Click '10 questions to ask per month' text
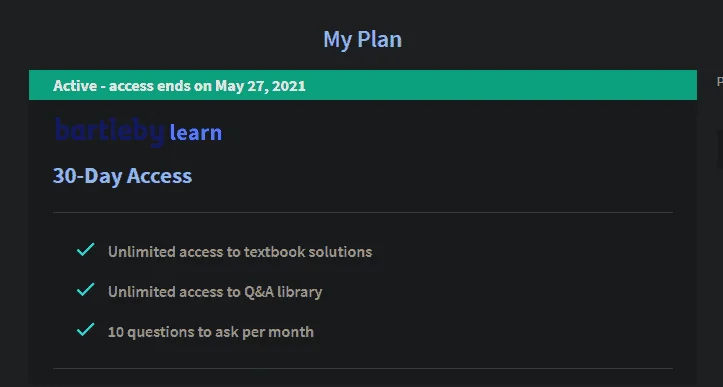 pyautogui.click(x=211, y=332)
